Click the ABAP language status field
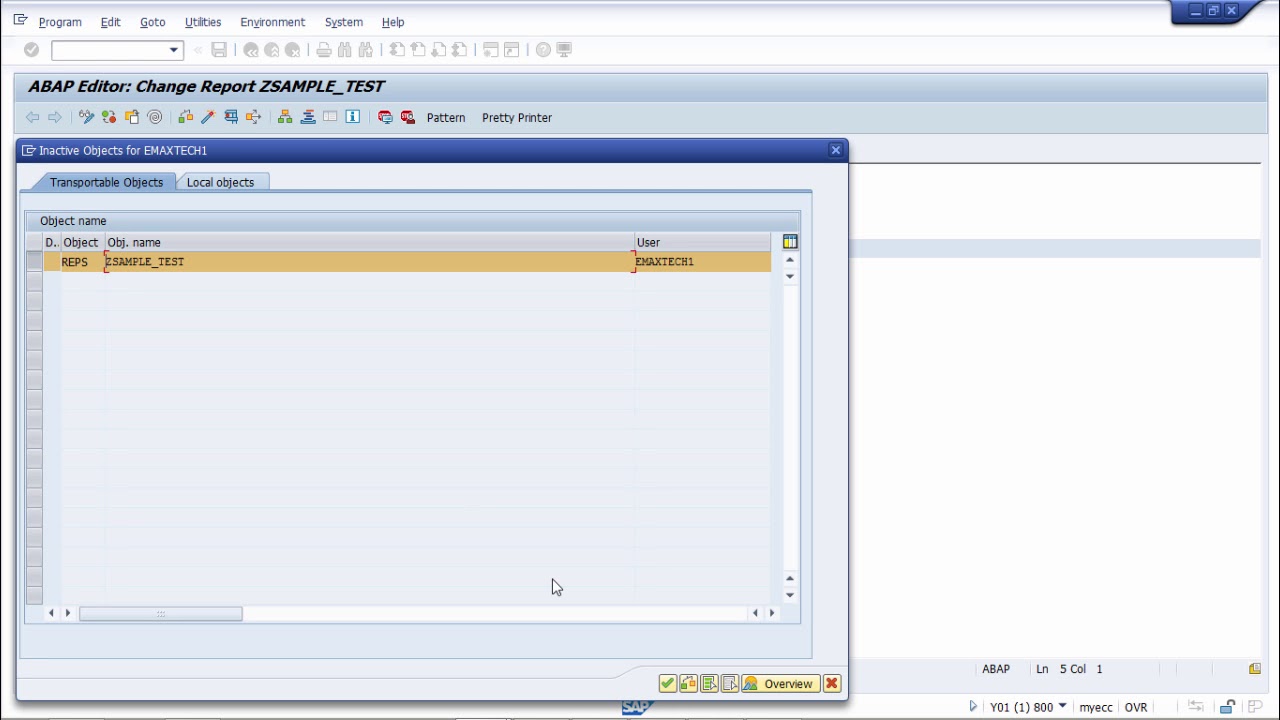Viewport: 1280px width, 720px height. click(996, 669)
